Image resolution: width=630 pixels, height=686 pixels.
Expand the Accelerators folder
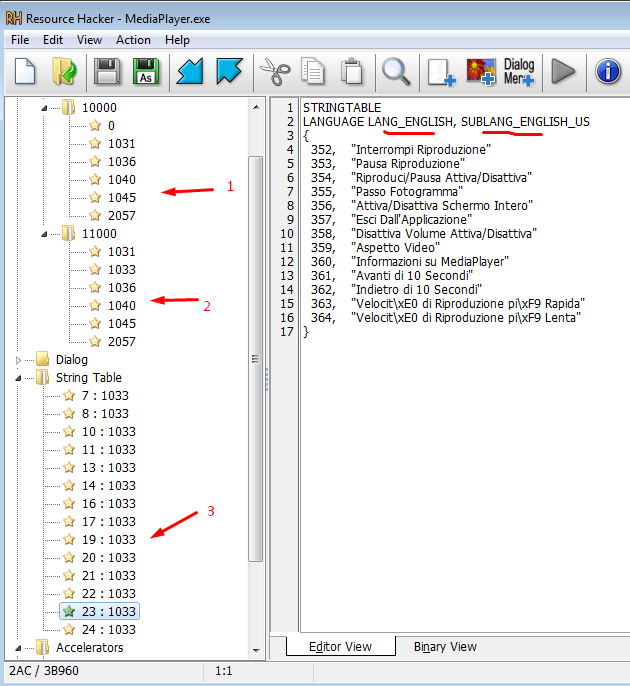(x=18, y=648)
